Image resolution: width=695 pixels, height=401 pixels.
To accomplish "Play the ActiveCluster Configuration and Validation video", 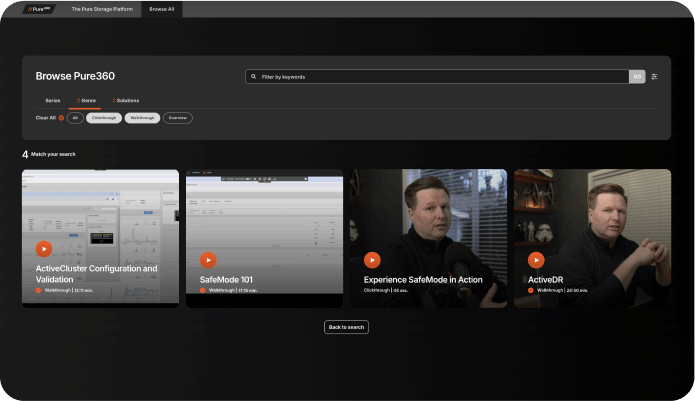I will click(x=43, y=249).
